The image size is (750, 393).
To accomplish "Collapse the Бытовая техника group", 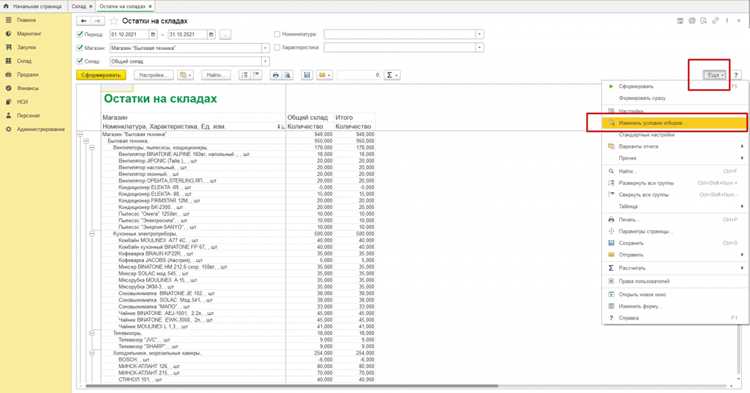I will [86, 141].
